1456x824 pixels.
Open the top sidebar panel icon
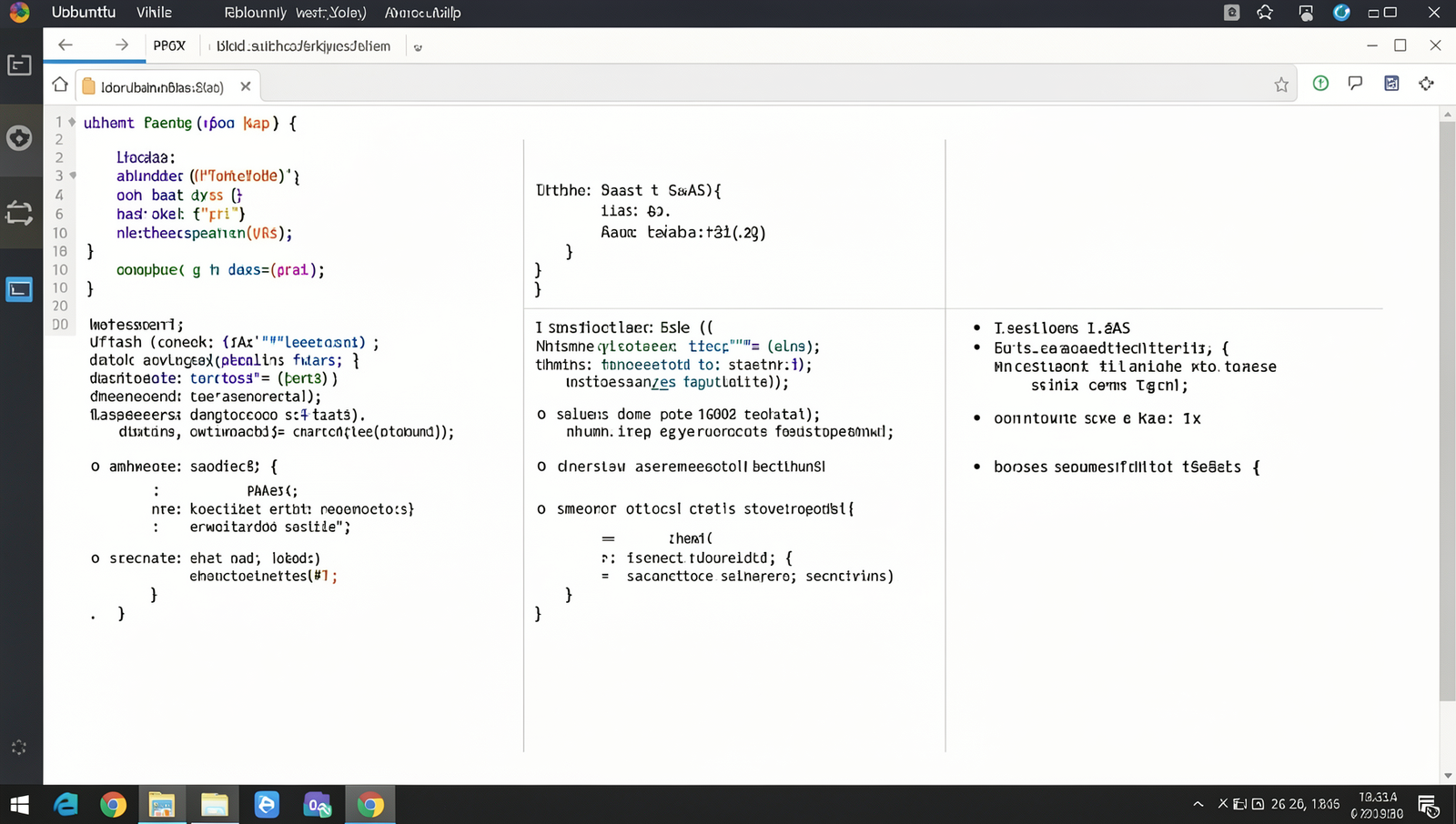tap(19, 65)
